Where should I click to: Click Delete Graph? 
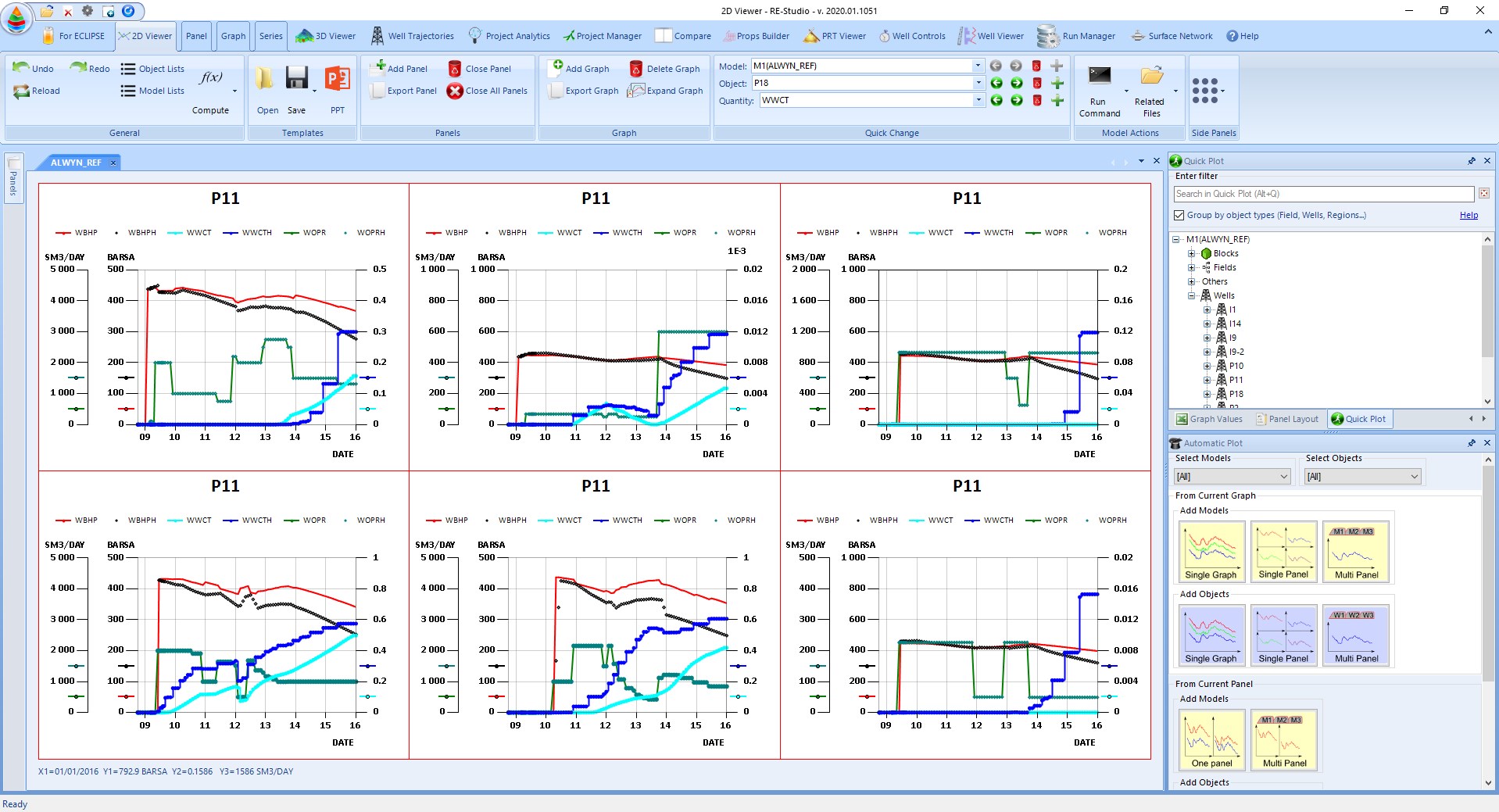[x=664, y=69]
